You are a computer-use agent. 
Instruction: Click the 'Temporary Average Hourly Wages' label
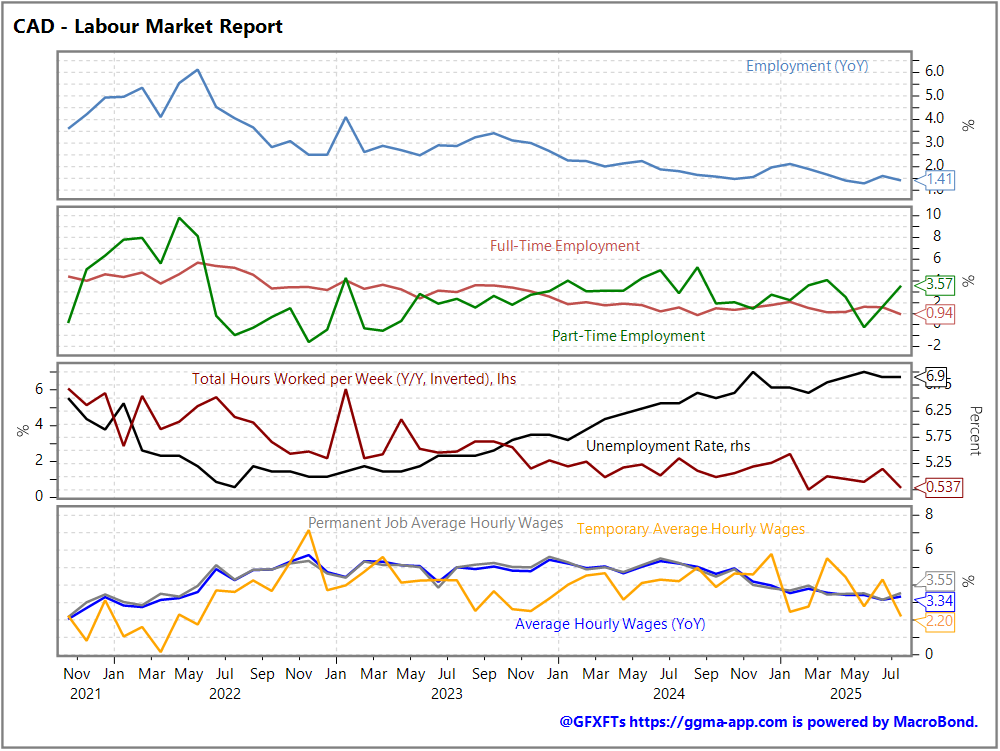coord(691,529)
